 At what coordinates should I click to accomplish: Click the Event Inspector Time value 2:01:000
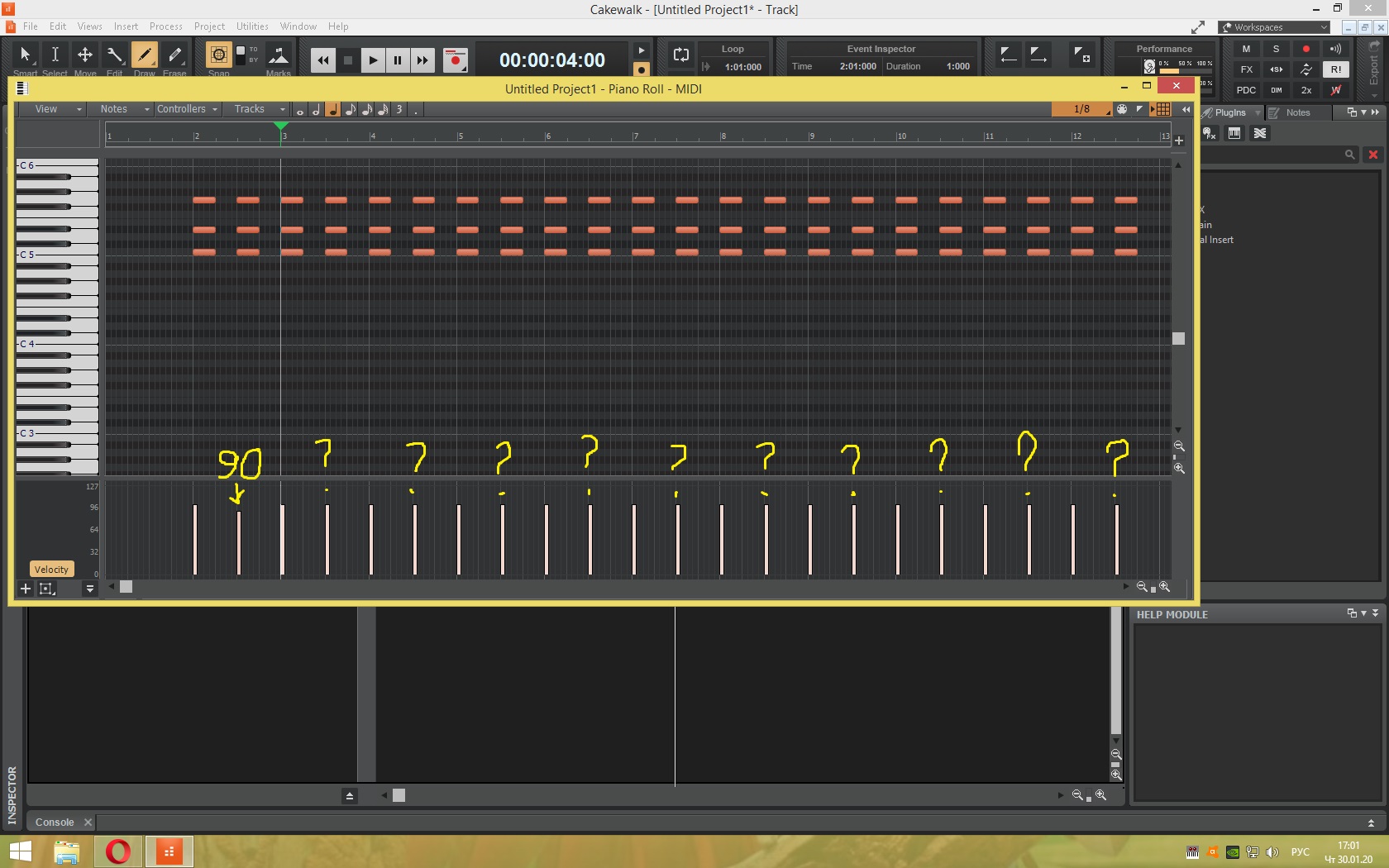click(857, 66)
